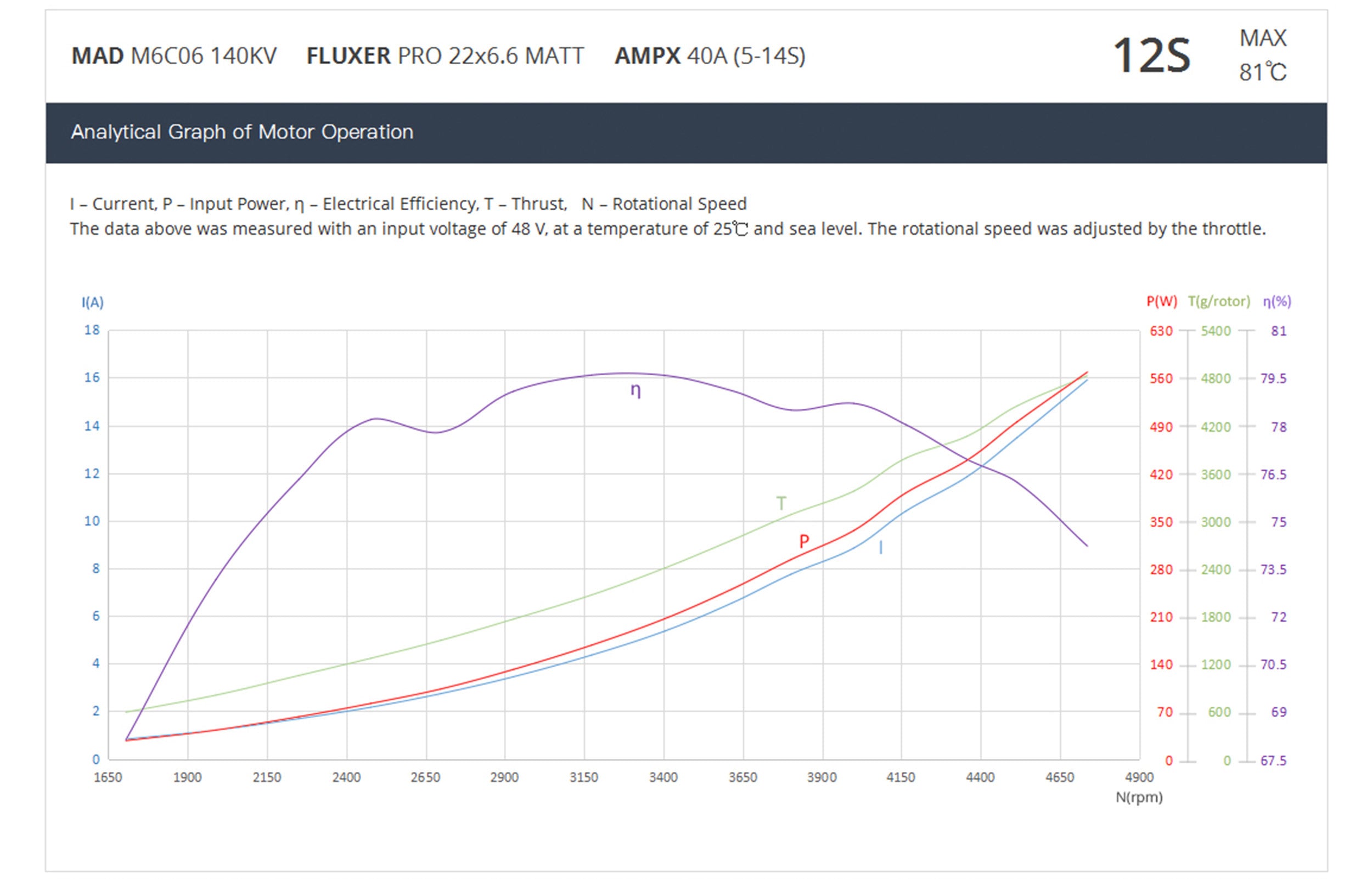Click the Analytical Graph of Motor Operation header

coord(242,132)
